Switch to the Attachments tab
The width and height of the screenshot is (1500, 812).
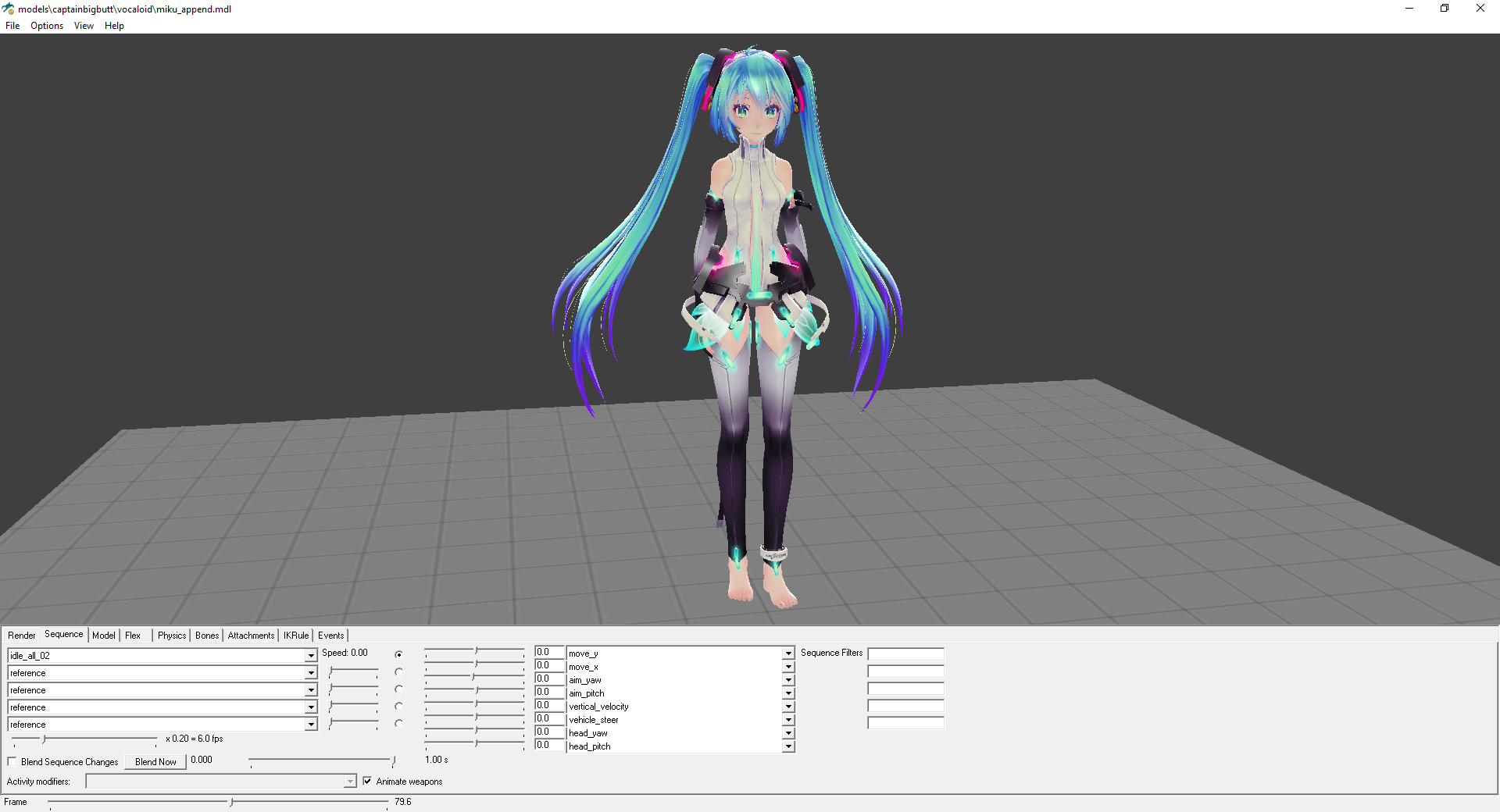251,636
